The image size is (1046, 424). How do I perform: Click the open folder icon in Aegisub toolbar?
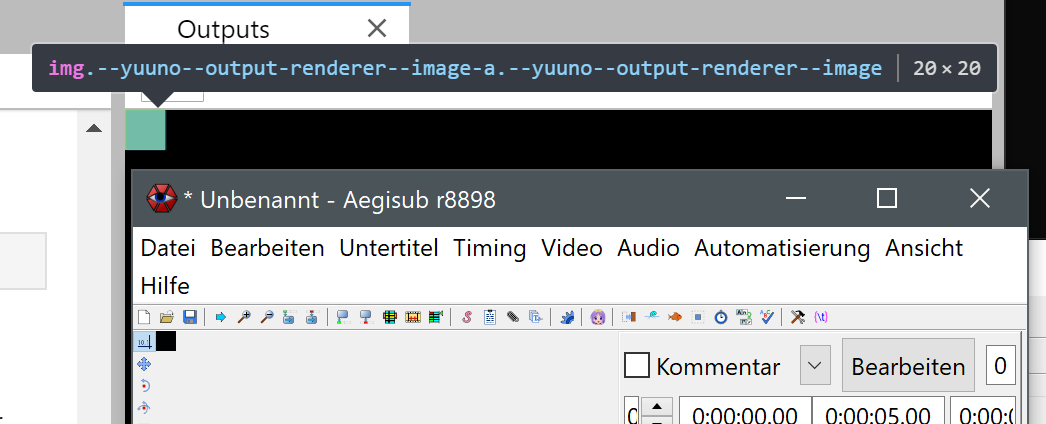[167, 317]
